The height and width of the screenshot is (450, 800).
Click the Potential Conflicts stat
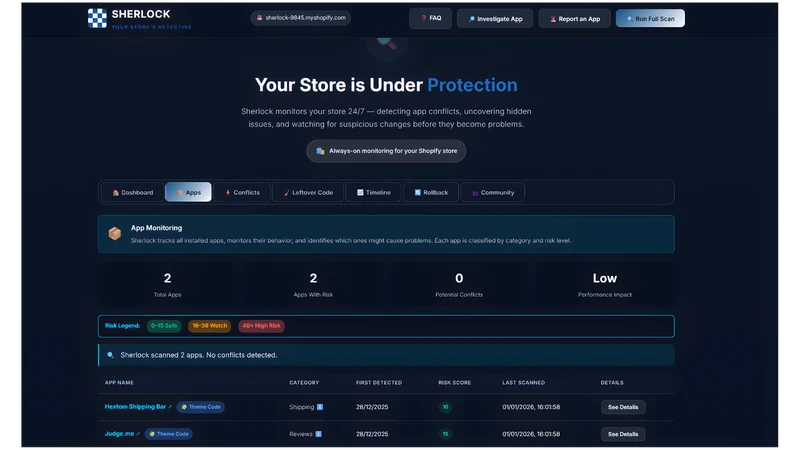pyautogui.click(x=459, y=285)
